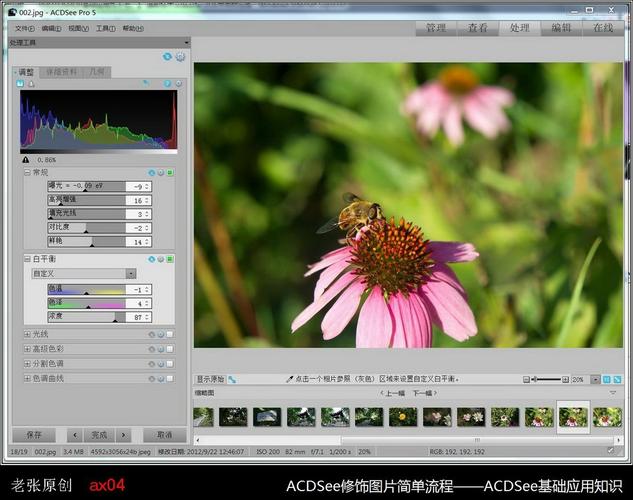Click the 色泽 green-magenta tint slider
The width and height of the screenshot is (633, 500).
pos(87,303)
